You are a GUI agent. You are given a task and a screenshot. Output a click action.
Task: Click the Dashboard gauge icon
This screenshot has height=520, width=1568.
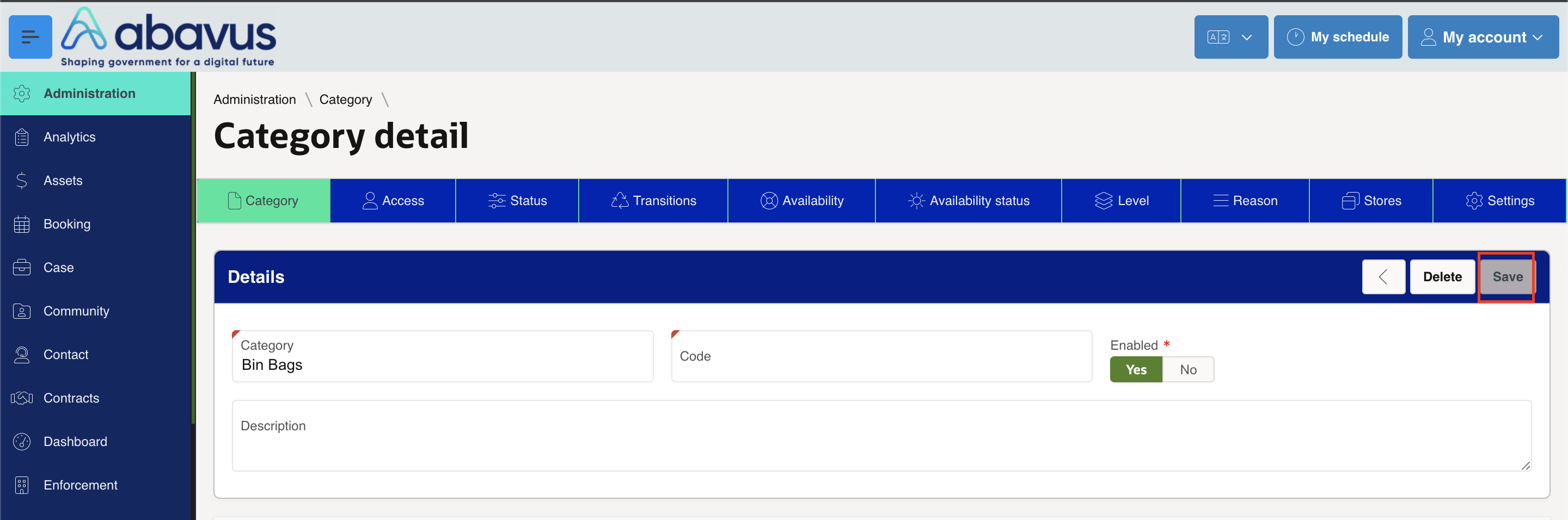point(22,442)
